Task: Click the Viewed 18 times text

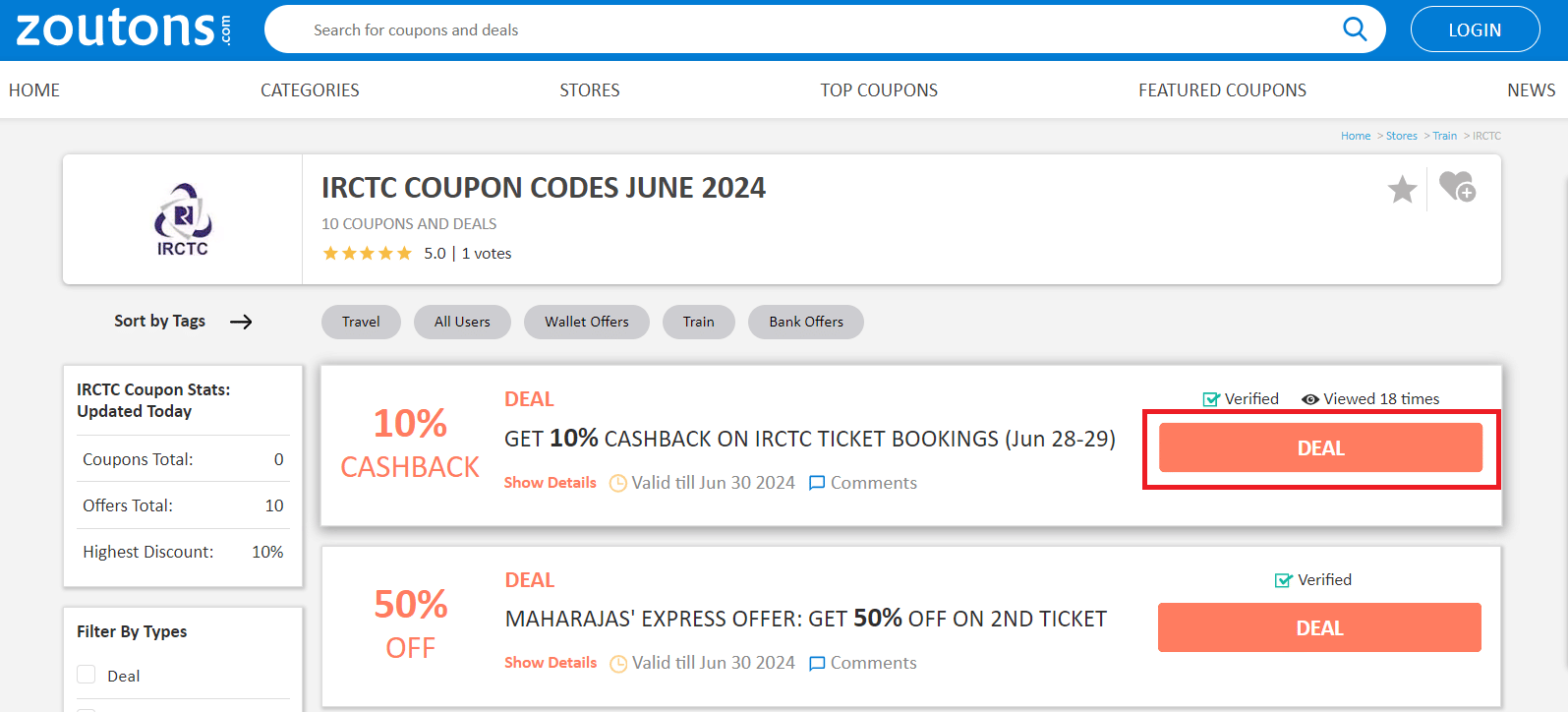Action: coord(1381,399)
